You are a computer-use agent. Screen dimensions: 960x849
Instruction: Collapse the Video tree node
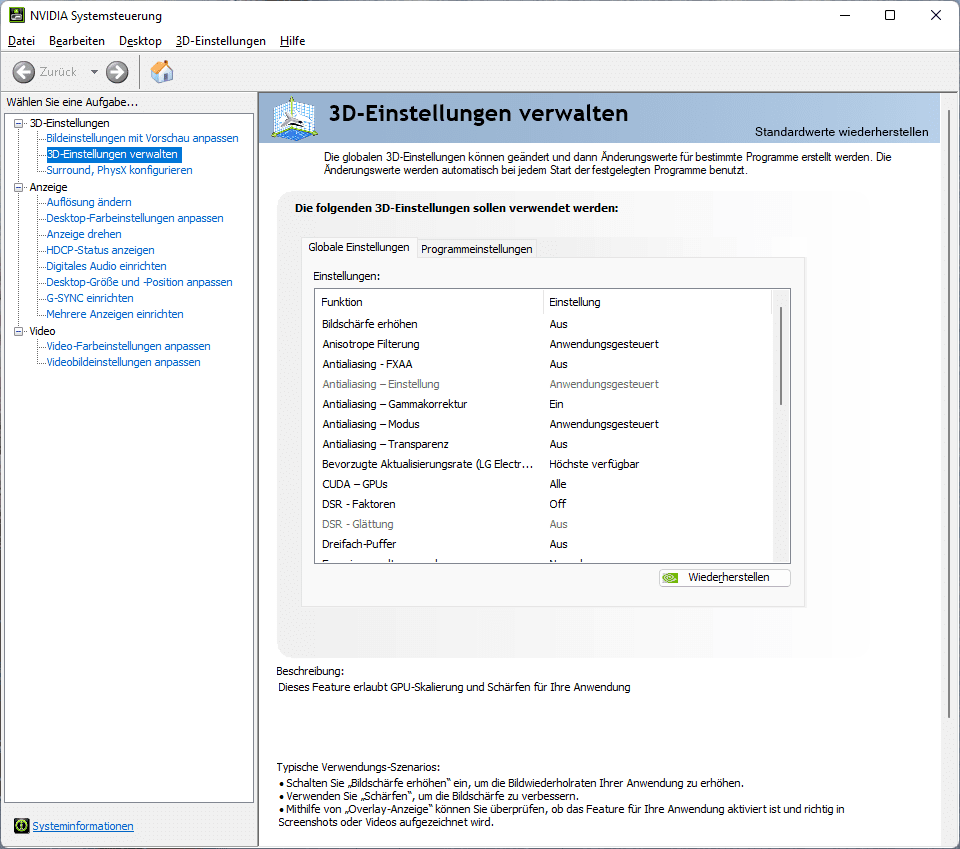coord(18,331)
